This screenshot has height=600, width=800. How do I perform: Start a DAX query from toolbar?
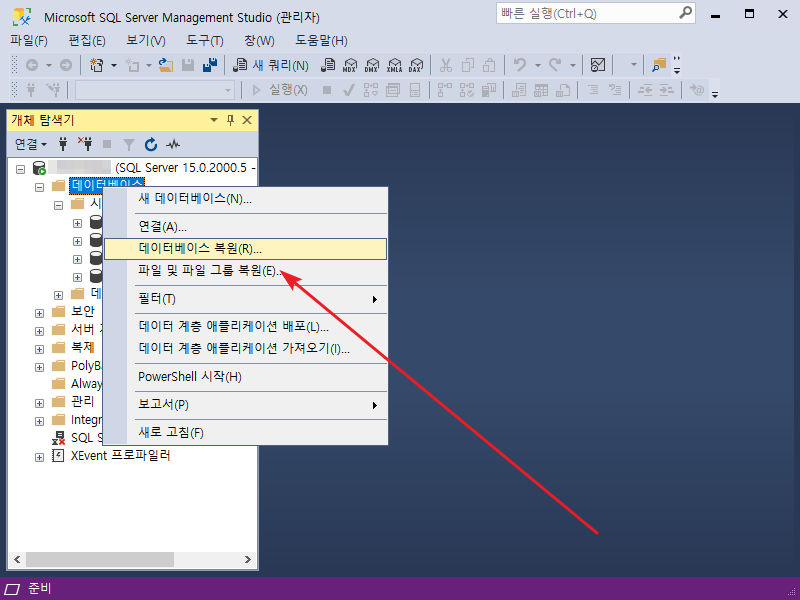416,65
